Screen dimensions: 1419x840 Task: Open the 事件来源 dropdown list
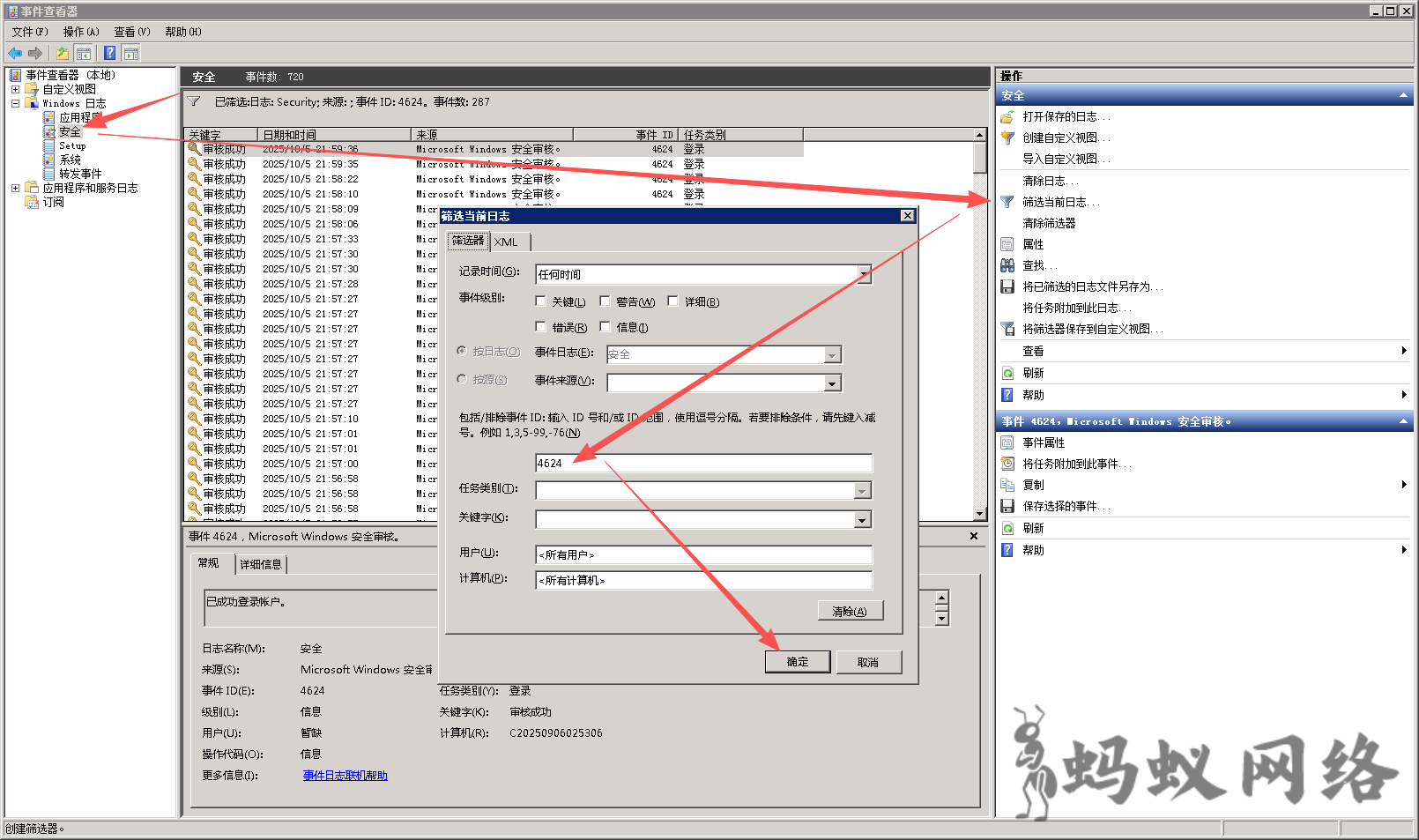pos(832,383)
